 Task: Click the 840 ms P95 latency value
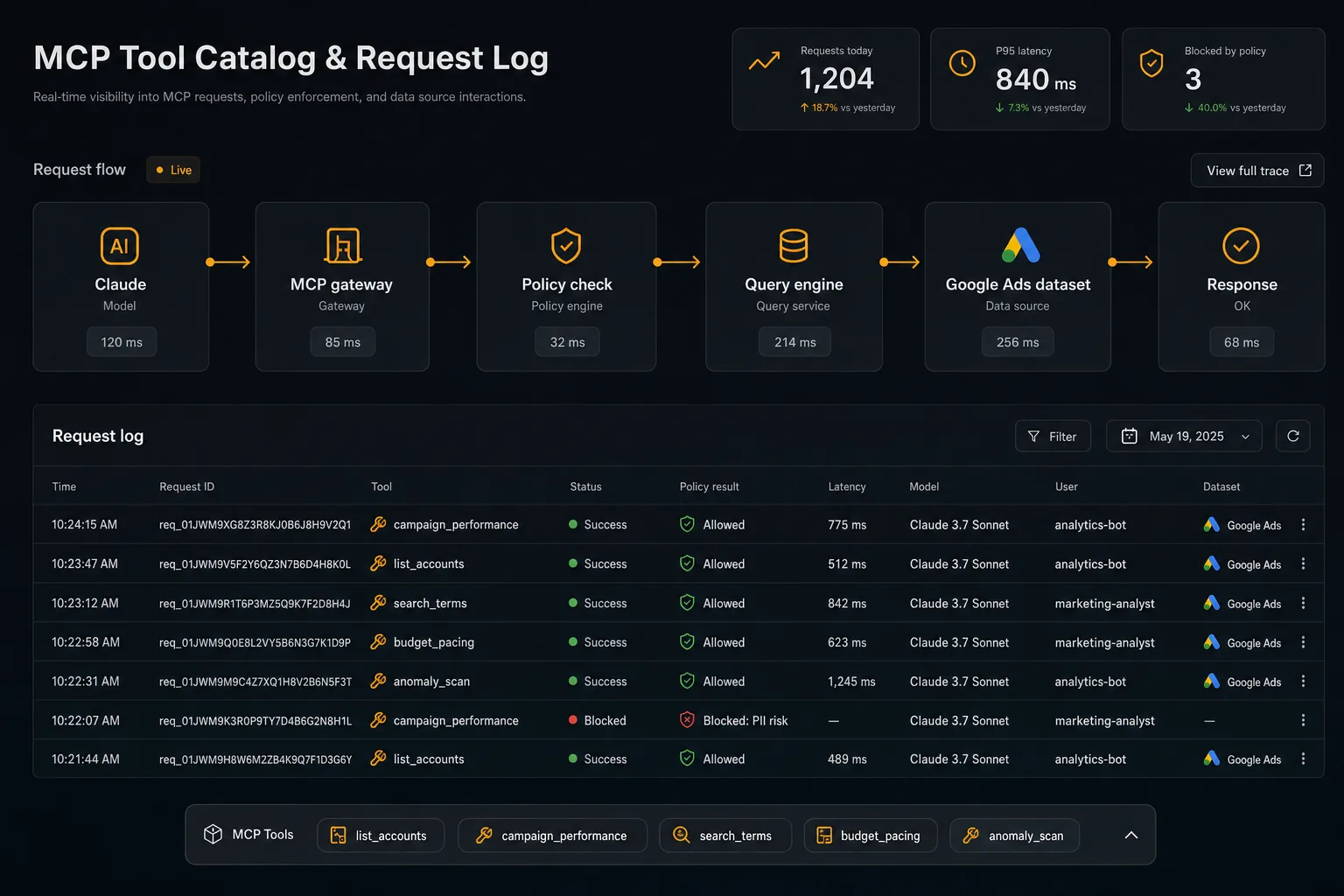point(1036,80)
